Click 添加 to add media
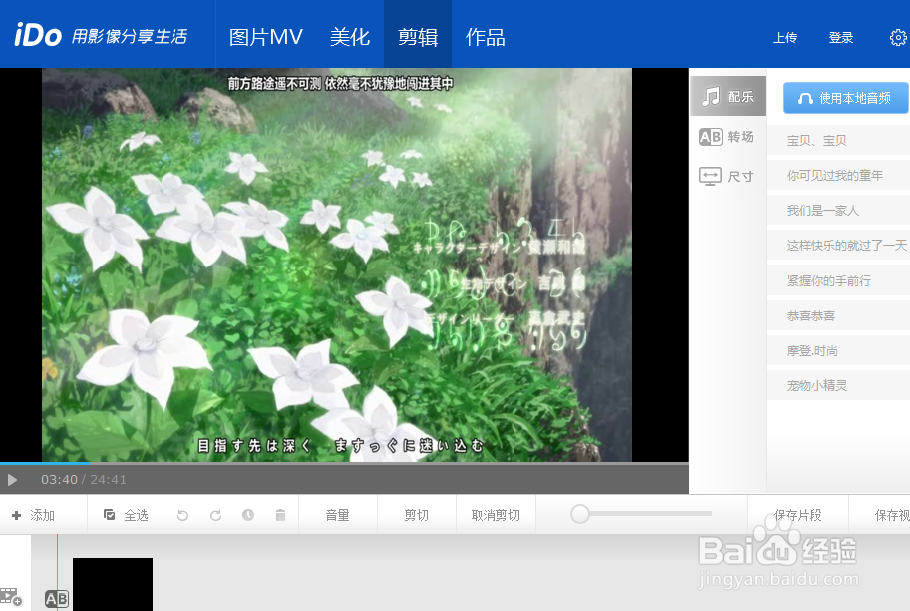910x611 pixels. point(34,515)
